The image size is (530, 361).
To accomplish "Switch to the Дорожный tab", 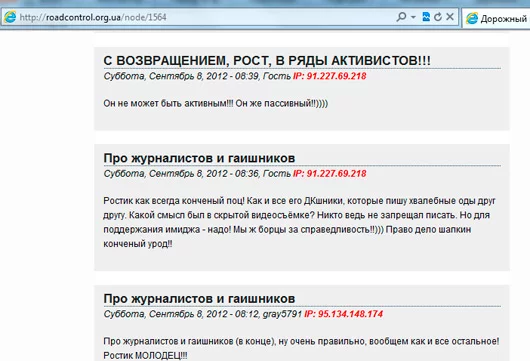I will click(496, 18).
